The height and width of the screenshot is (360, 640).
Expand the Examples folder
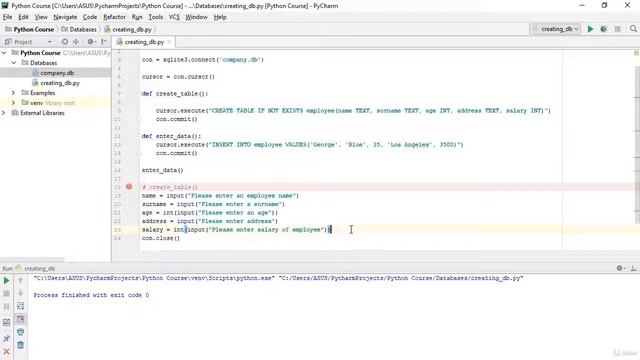coord(13,93)
